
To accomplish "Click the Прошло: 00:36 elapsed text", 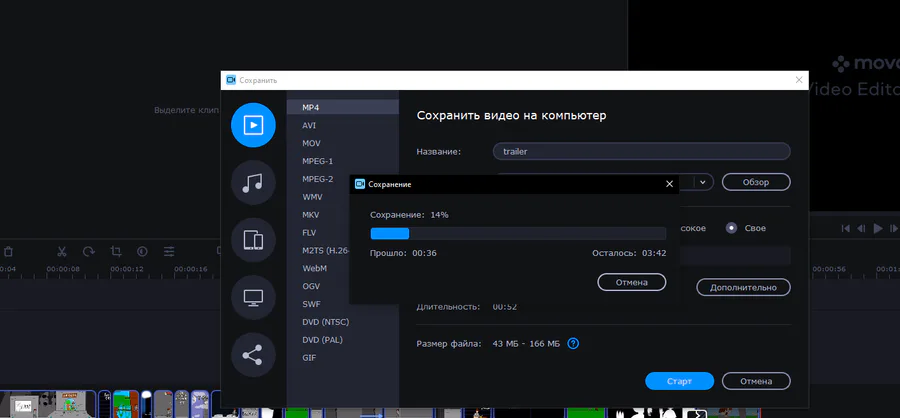I will [x=403, y=253].
